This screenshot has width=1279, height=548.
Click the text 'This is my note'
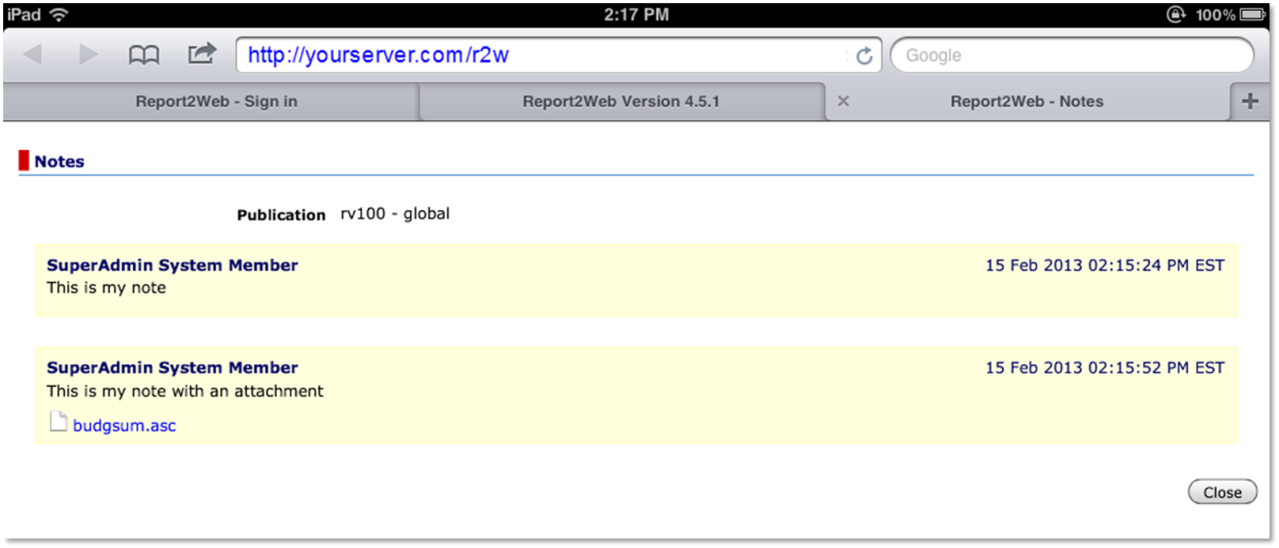106,288
